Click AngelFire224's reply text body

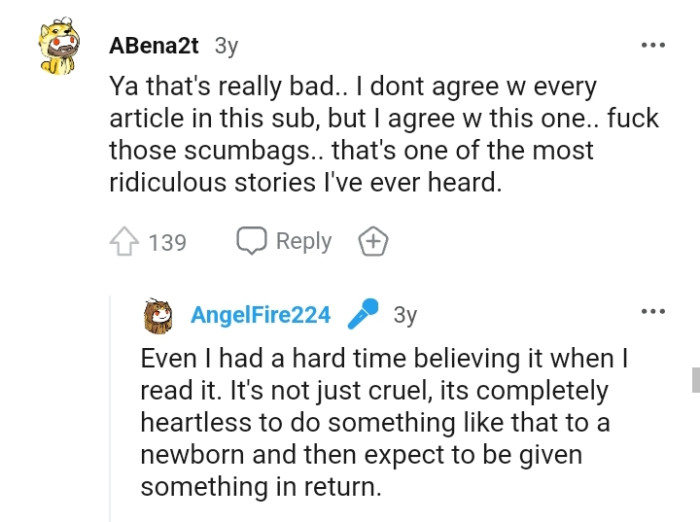pyautogui.click(x=380, y=422)
